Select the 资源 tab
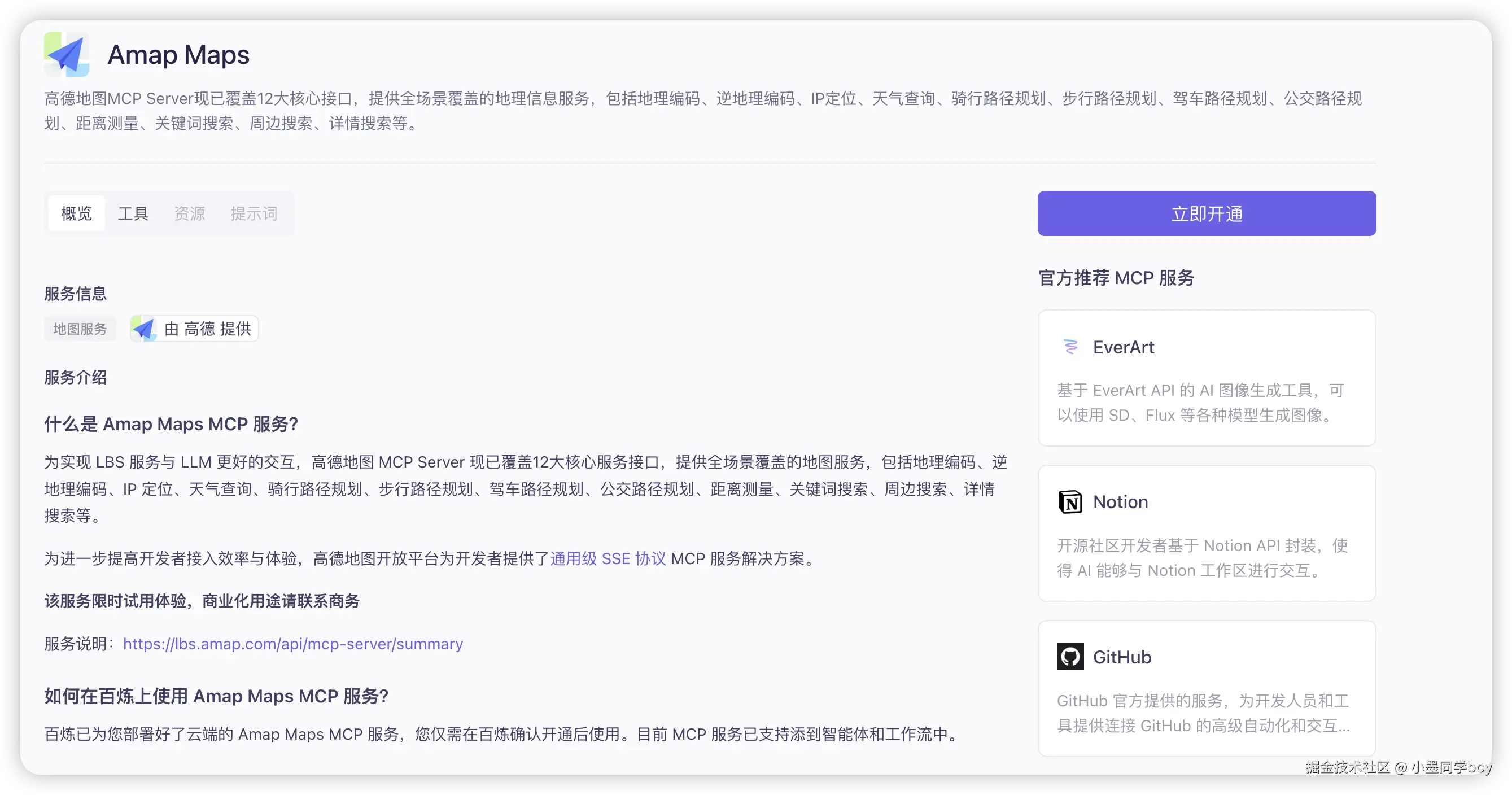The height and width of the screenshot is (795, 1512). 190,214
